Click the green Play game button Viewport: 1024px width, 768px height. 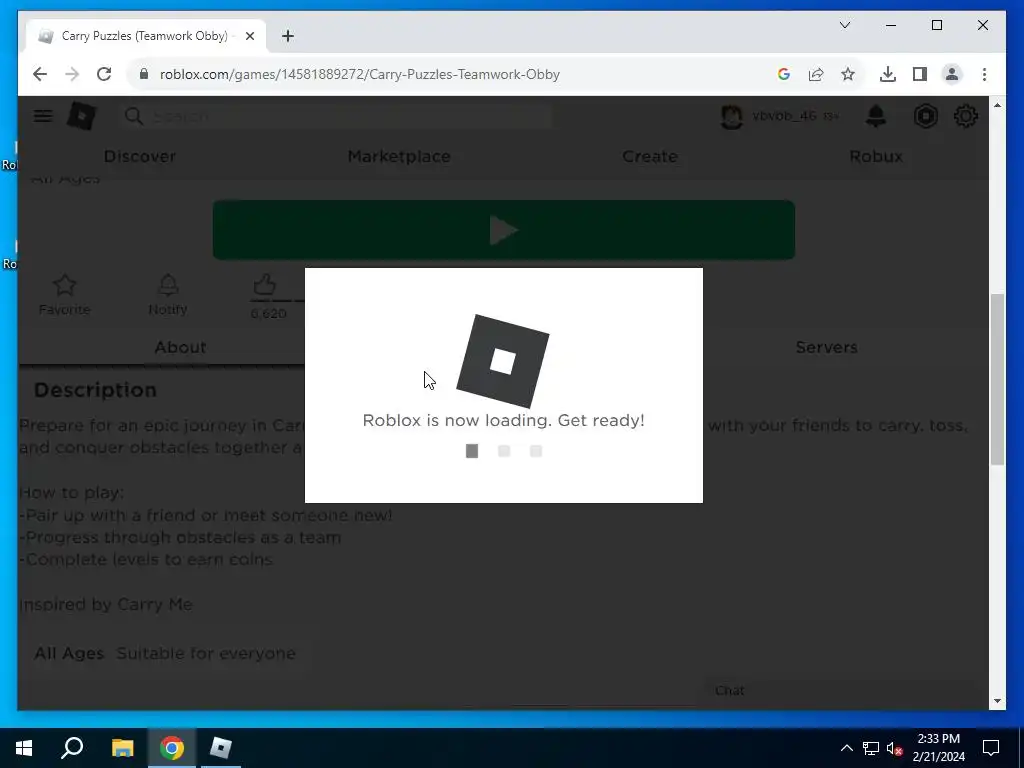click(504, 230)
